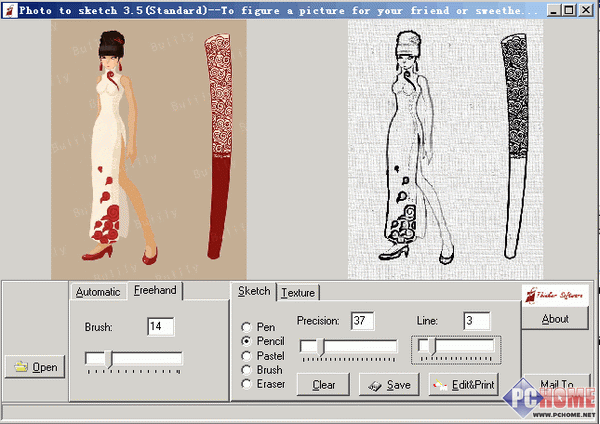Click the Save button
Viewport: 600px width, 424px height.
click(x=389, y=385)
